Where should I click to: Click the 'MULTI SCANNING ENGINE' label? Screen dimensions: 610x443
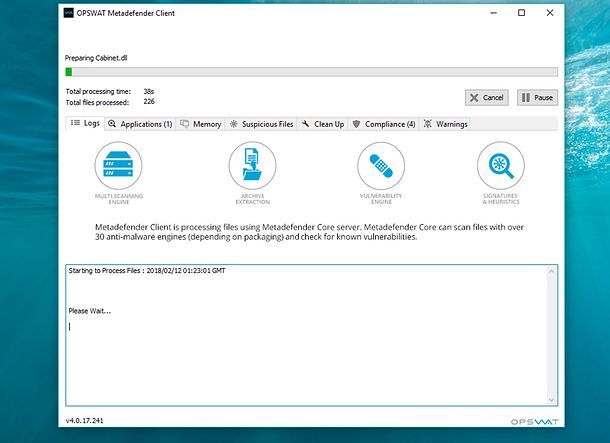coord(119,199)
